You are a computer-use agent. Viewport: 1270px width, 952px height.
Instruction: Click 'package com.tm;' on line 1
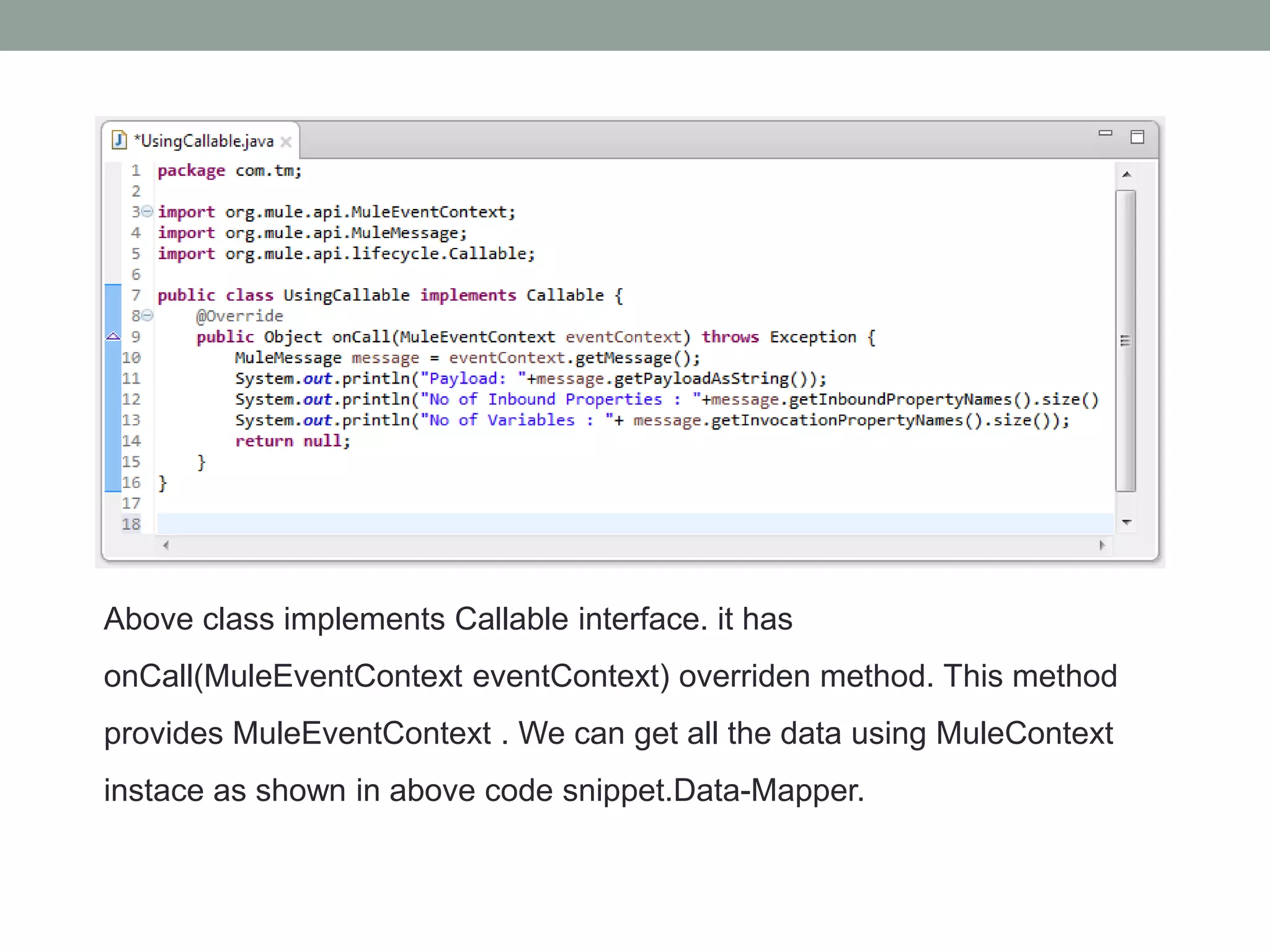[229, 170]
